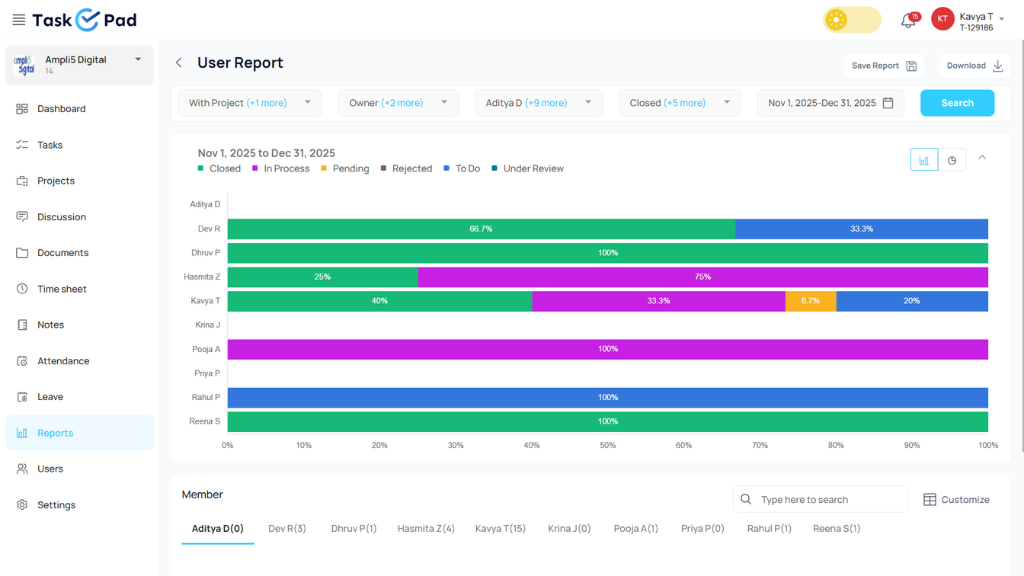Screen dimensions: 1024x576
Task: Toggle the Under Review legend series
Action: click(x=527, y=168)
